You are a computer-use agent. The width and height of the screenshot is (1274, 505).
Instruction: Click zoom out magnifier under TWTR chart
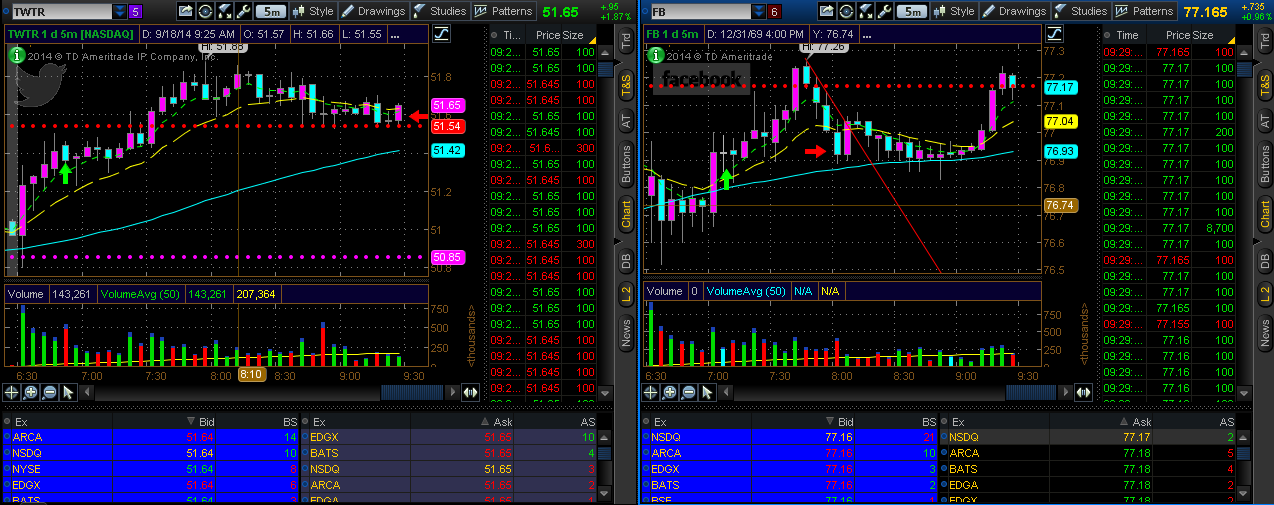pyautogui.click(x=49, y=392)
